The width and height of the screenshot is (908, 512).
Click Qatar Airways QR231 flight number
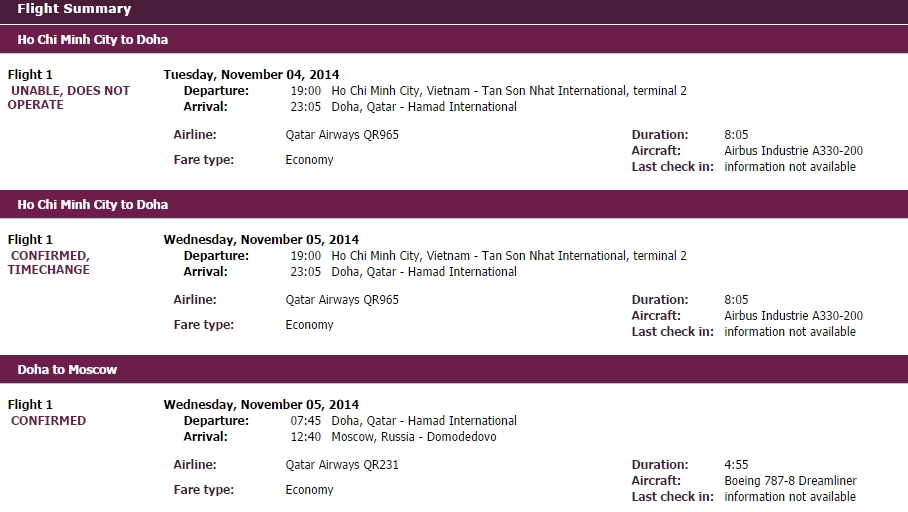342,465
